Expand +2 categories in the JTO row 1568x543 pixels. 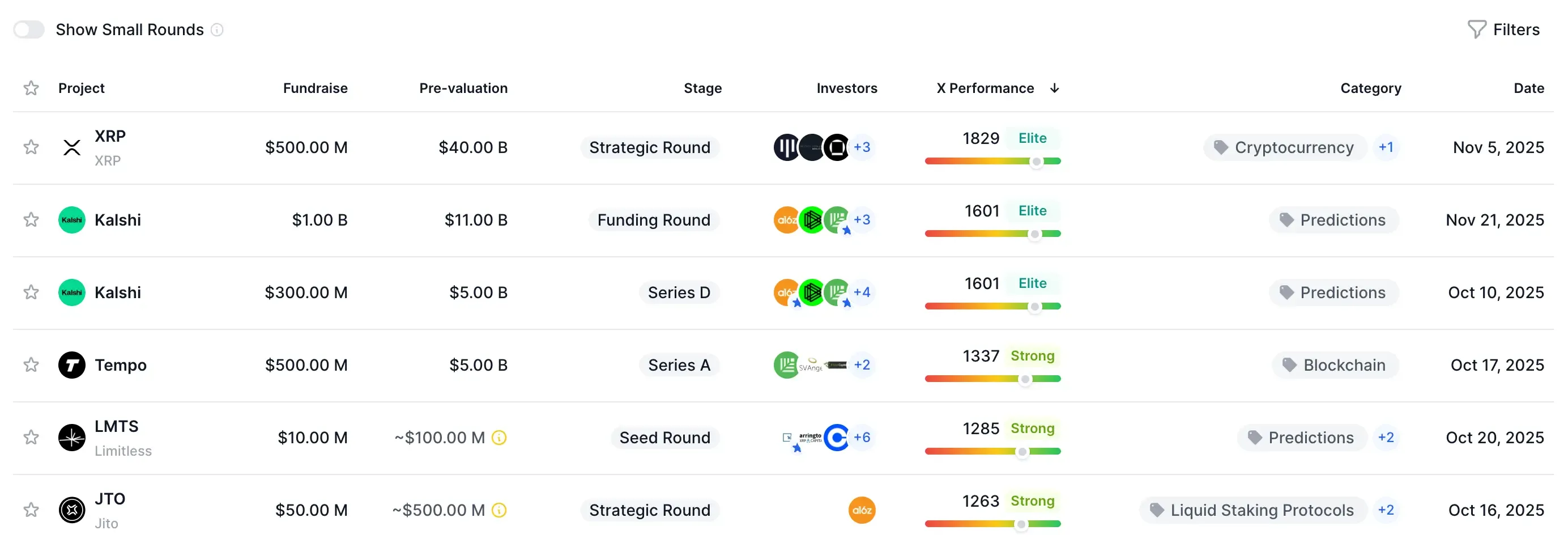tap(1386, 510)
